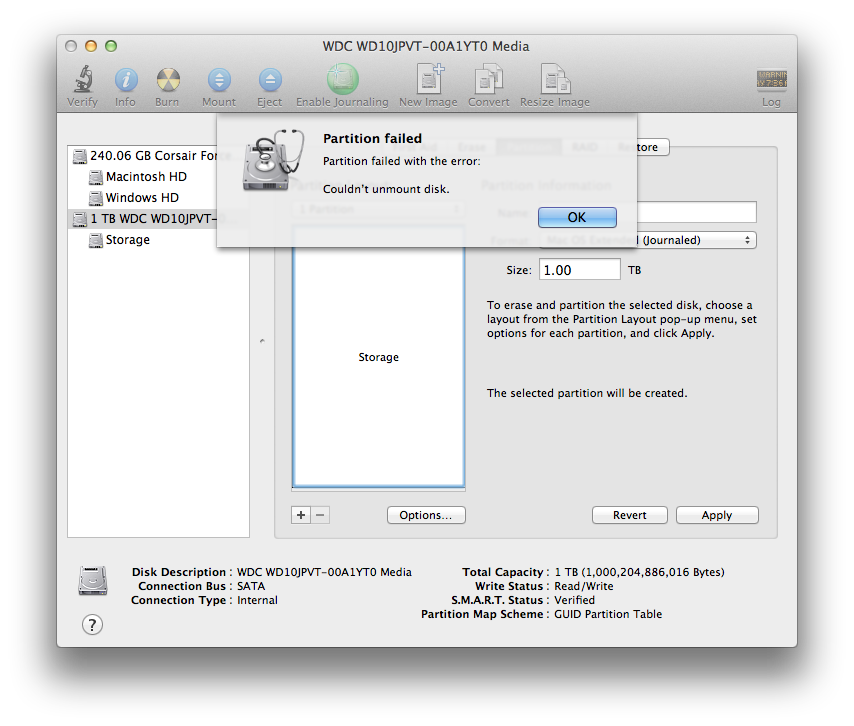The height and width of the screenshot is (726, 854).
Task: Click the Write Status Read/Write value
Action: tap(584, 587)
